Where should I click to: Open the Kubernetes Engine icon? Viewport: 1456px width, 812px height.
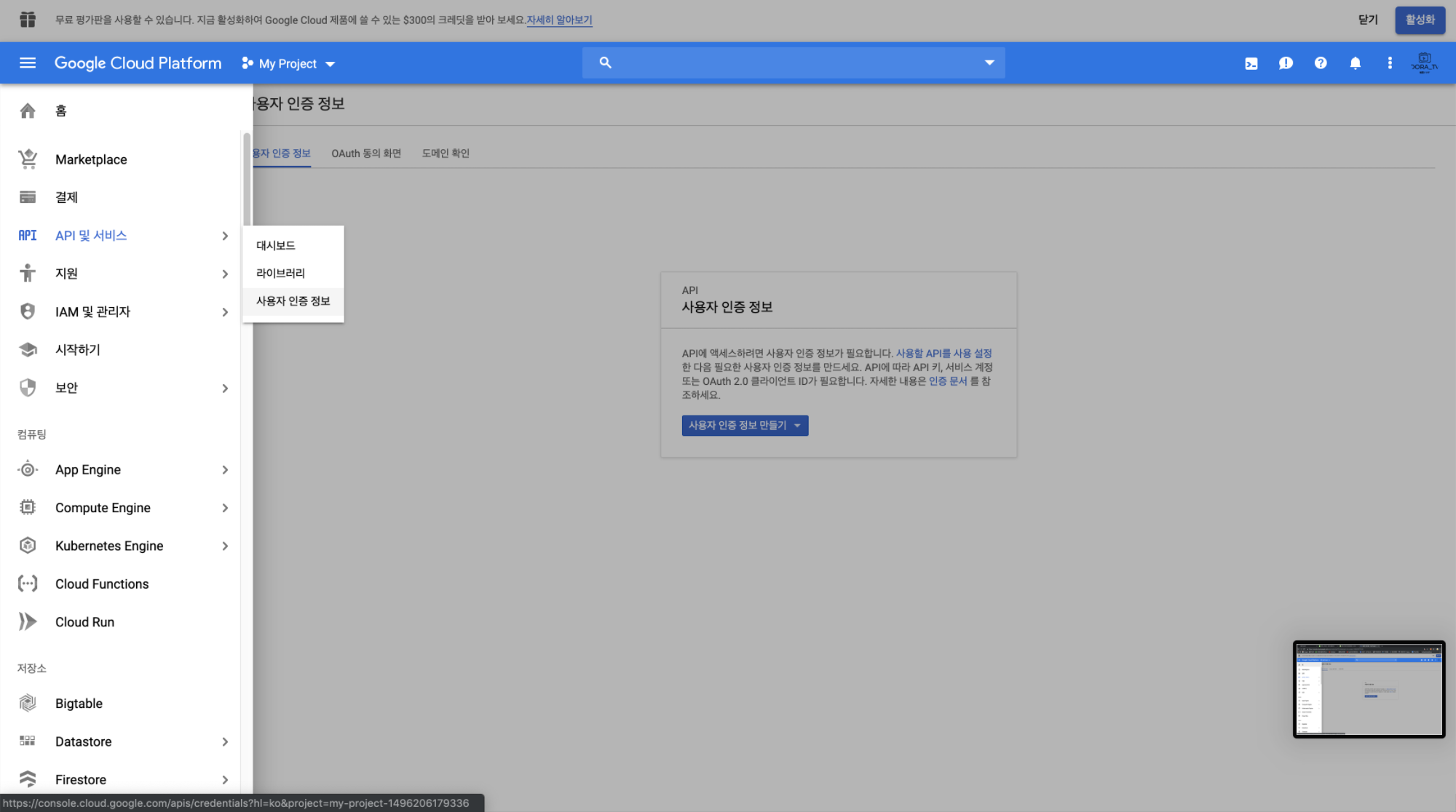click(x=28, y=546)
